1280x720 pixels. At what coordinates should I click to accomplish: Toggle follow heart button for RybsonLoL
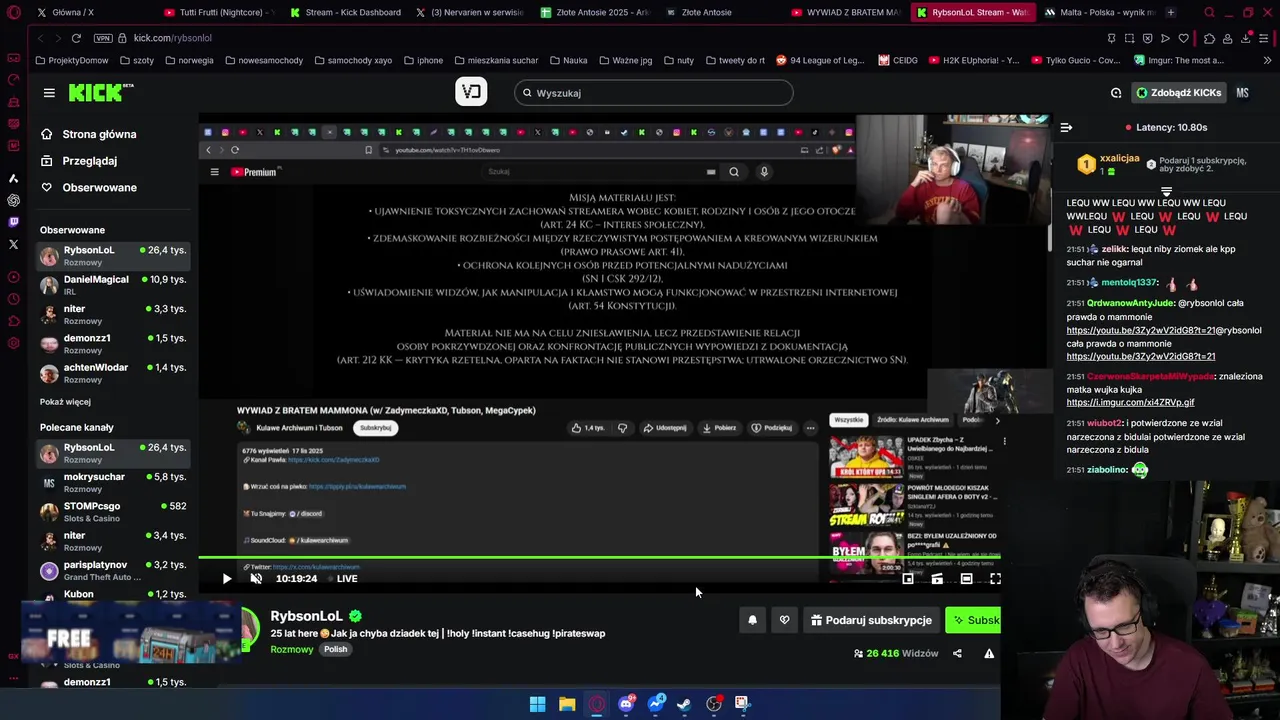(784, 620)
